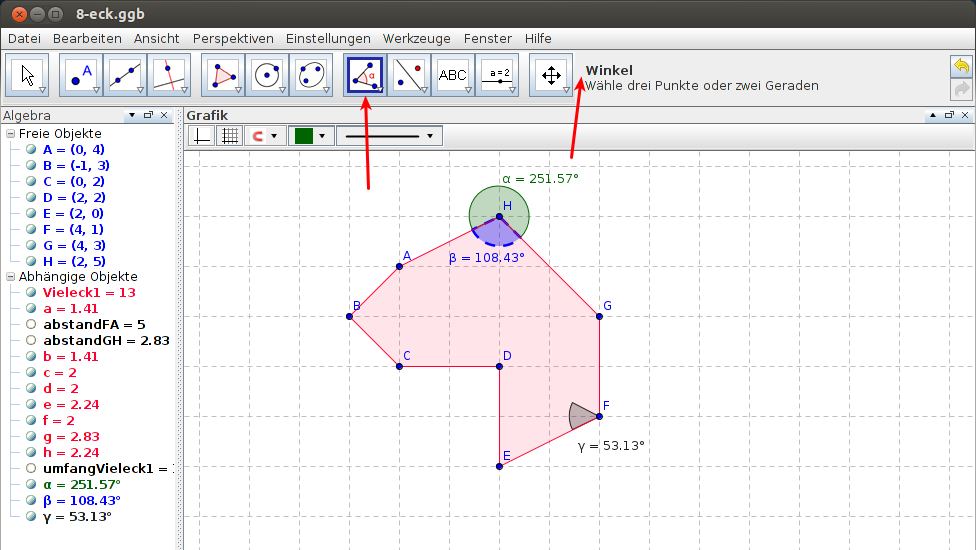Open the Werkzeuge menu

tap(417, 38)
